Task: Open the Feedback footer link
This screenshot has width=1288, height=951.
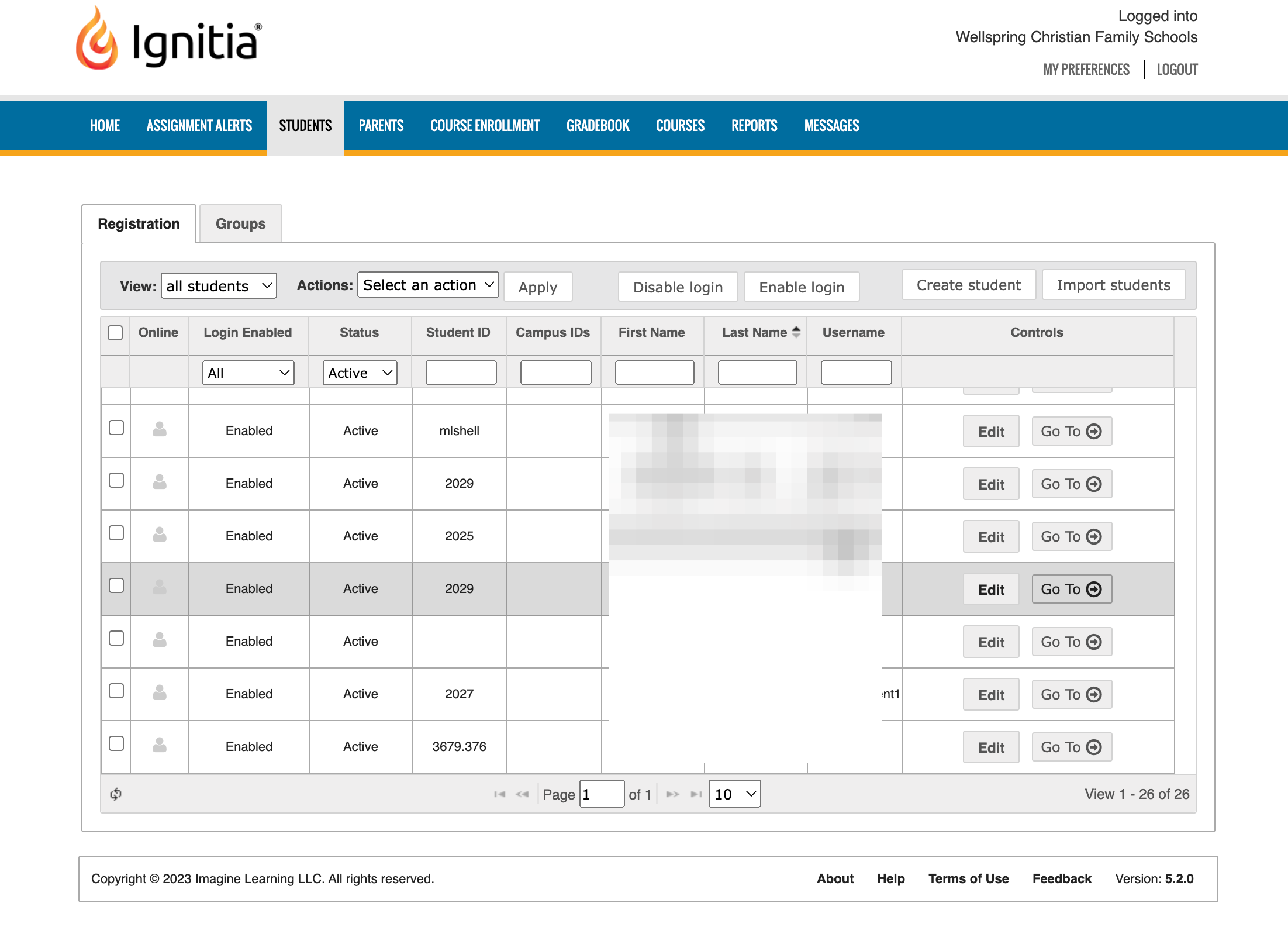Action: coord(1062,878)
